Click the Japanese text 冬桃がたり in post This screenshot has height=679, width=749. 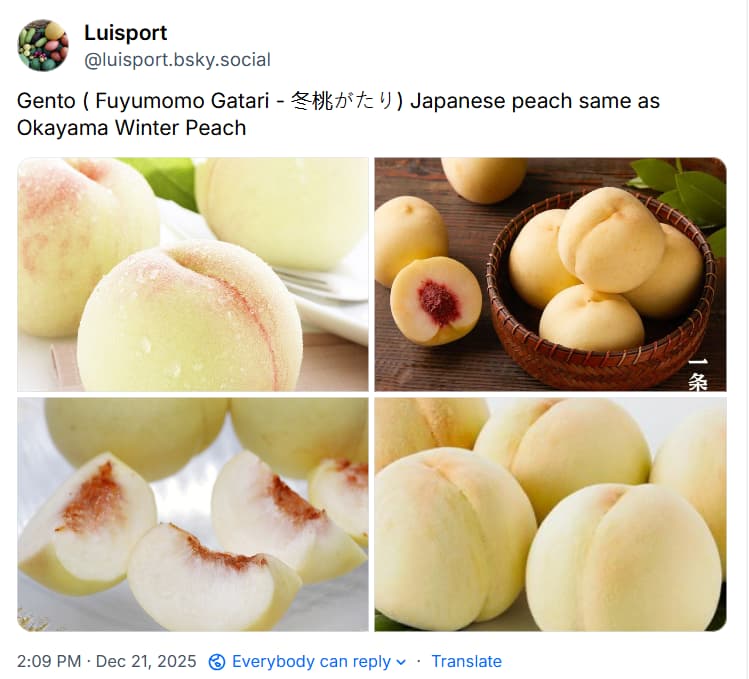(343, 101)
